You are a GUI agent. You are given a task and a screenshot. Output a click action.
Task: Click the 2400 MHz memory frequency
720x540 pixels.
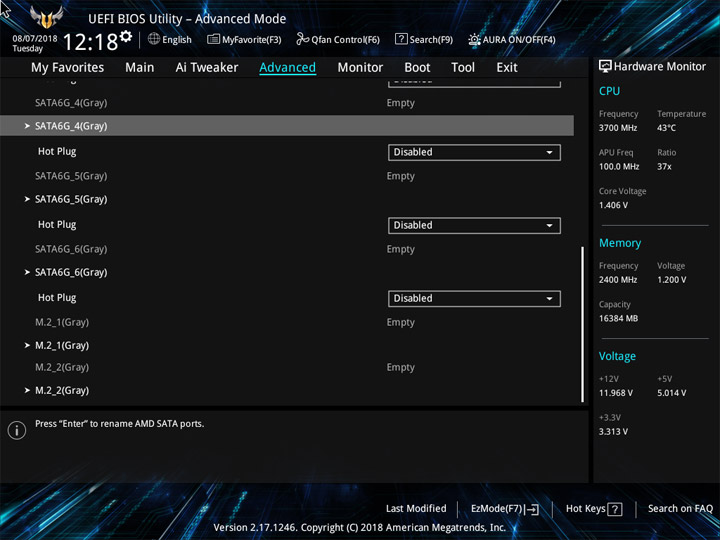(618, 280)
